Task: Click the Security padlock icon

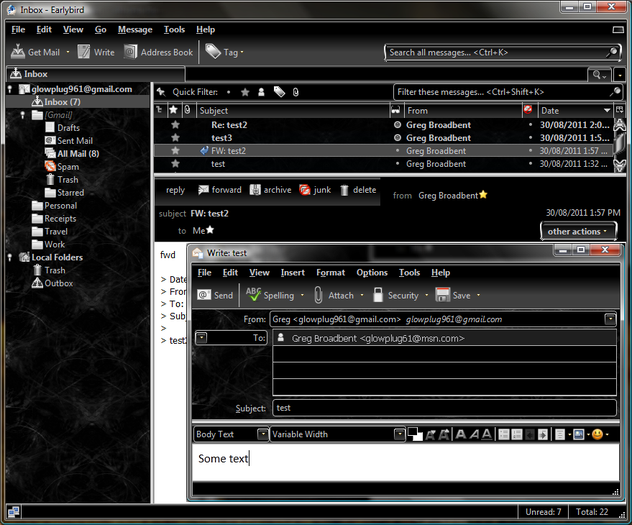Action: tap(378, 295)
